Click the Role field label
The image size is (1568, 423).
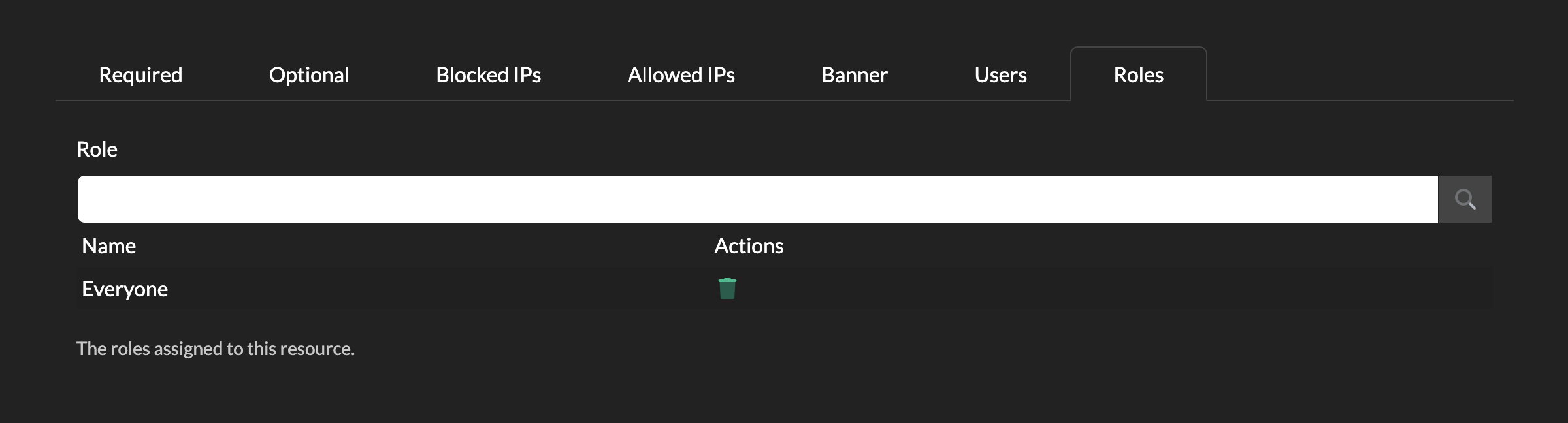coord(97,149)
